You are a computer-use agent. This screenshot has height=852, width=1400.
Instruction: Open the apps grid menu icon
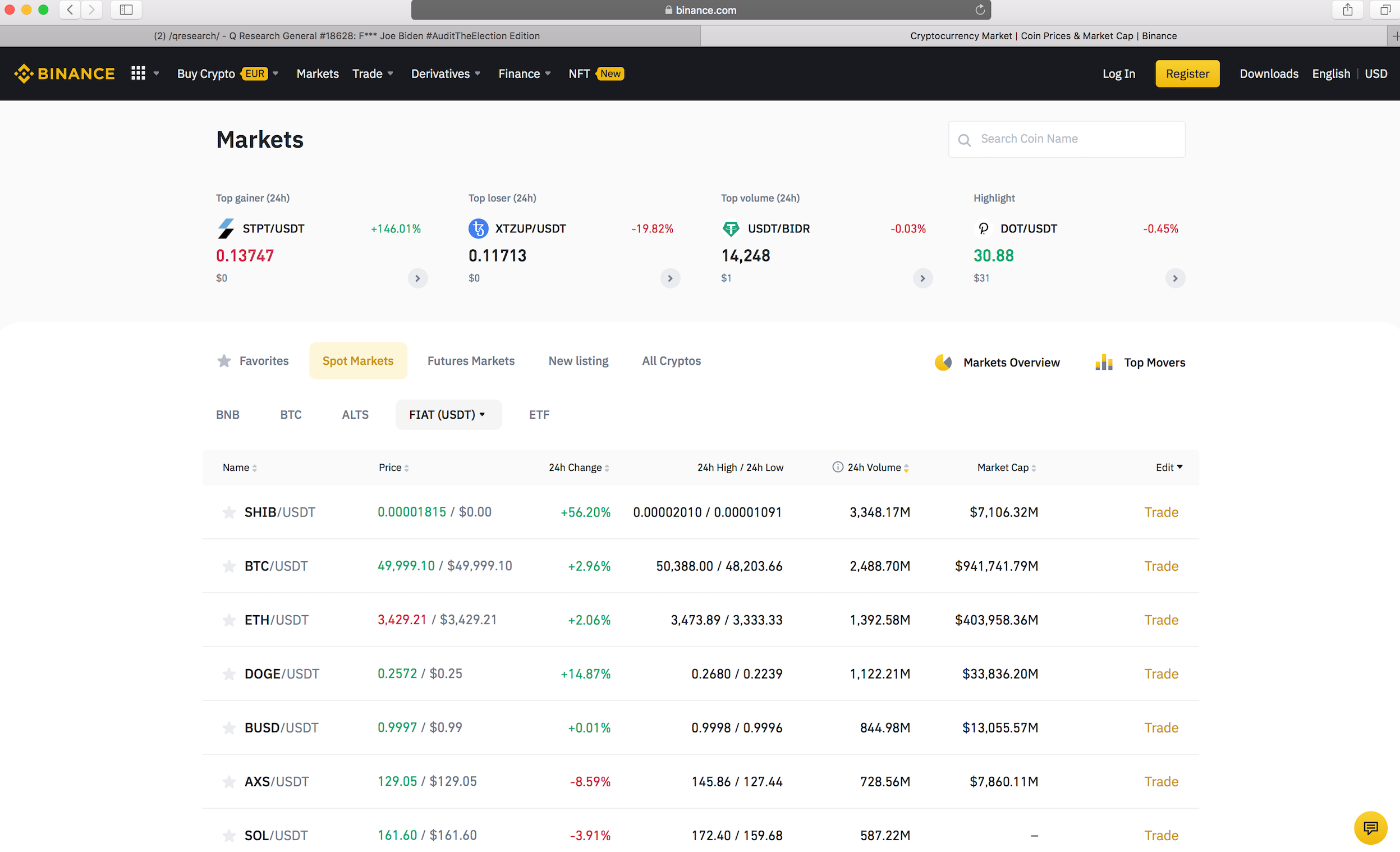[x=138, y=74]
